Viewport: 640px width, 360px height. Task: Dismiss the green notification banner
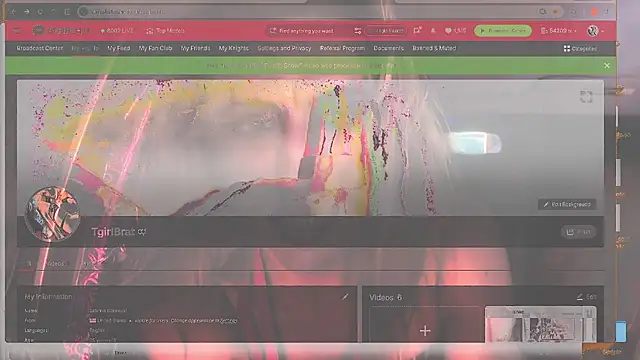(607, 65)
